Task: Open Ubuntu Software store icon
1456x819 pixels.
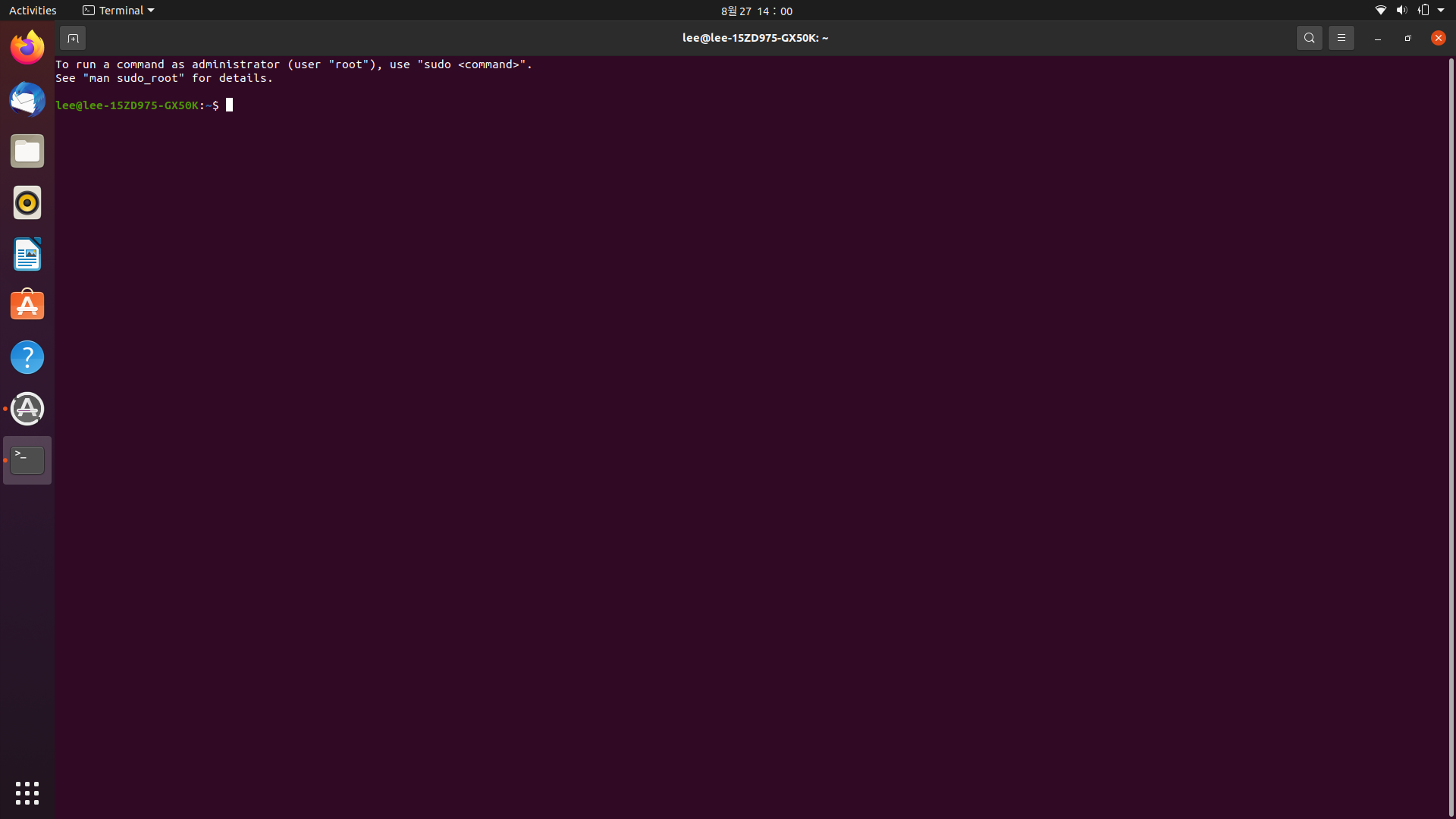Action: [x=27, y=306]
